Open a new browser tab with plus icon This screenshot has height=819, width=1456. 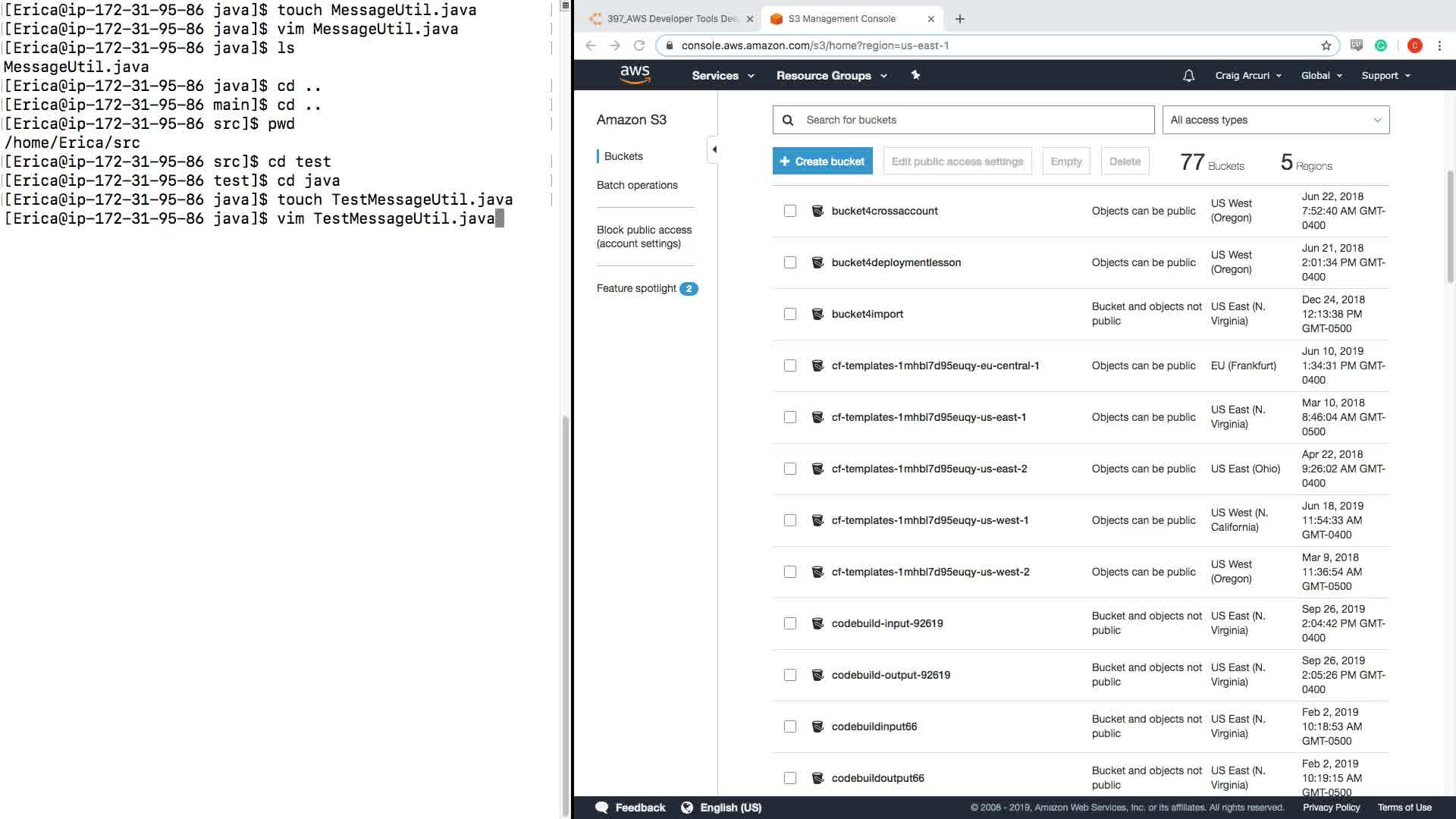(960, 19)
